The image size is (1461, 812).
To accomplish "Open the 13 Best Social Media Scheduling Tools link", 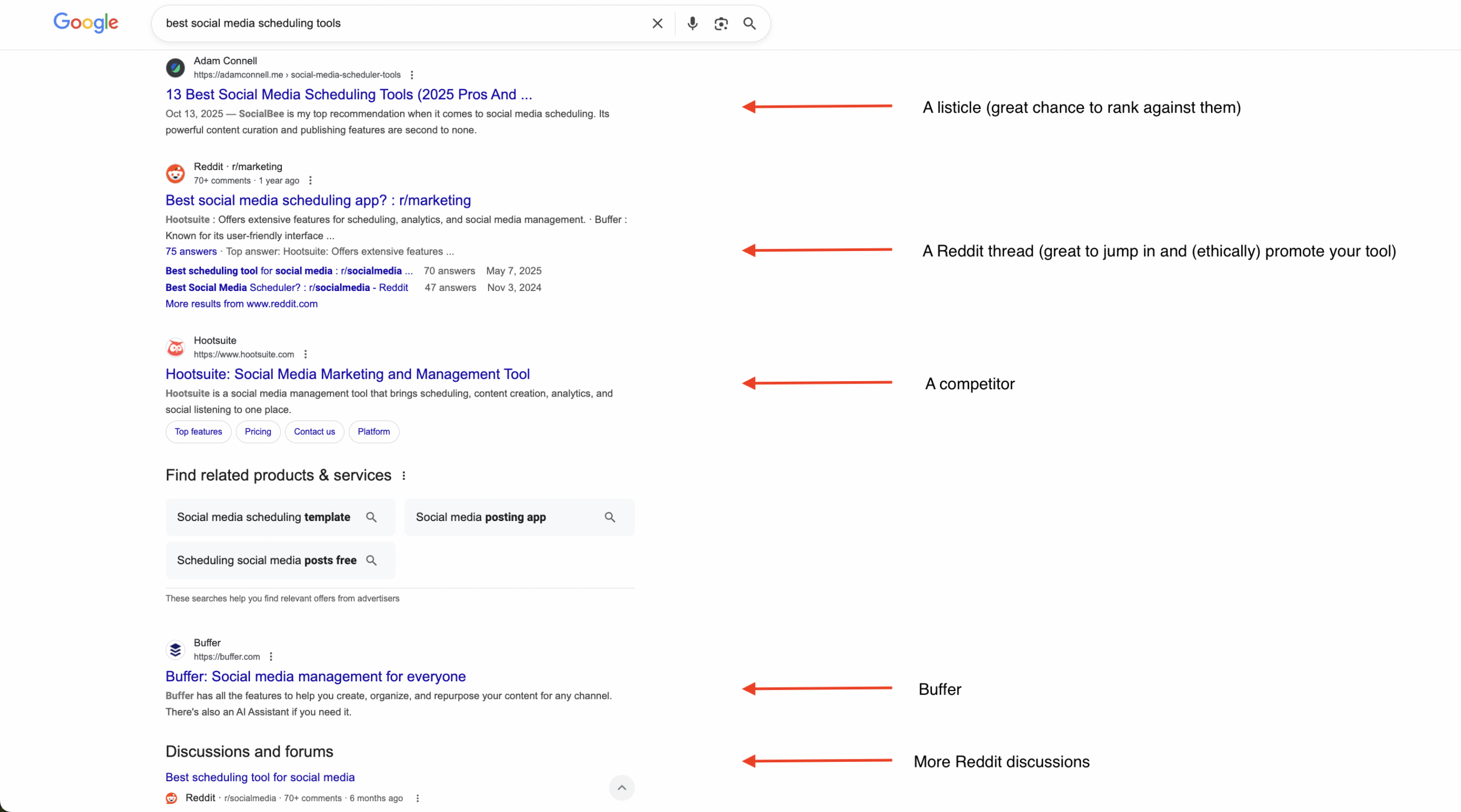I will pos(348,94).
